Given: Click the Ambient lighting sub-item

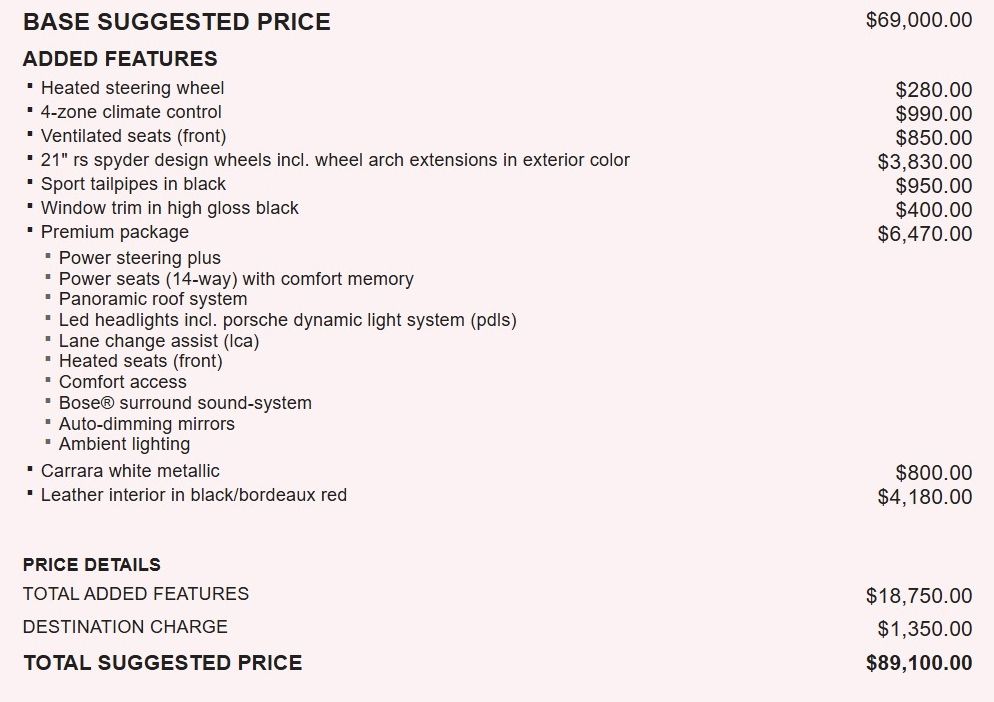Looking at the screenshot, I should (x=124, y=444).
